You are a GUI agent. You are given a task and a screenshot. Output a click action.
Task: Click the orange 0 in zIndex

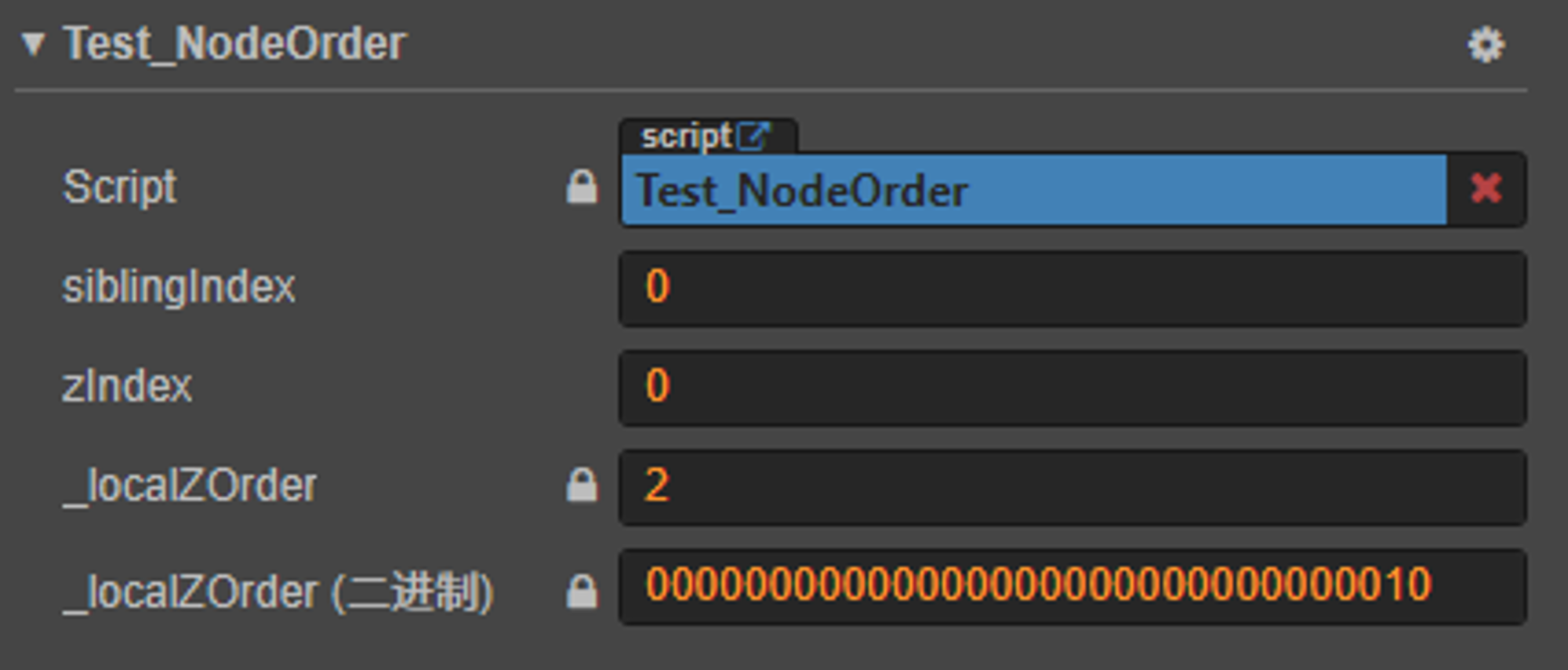(x=658, y=386)
